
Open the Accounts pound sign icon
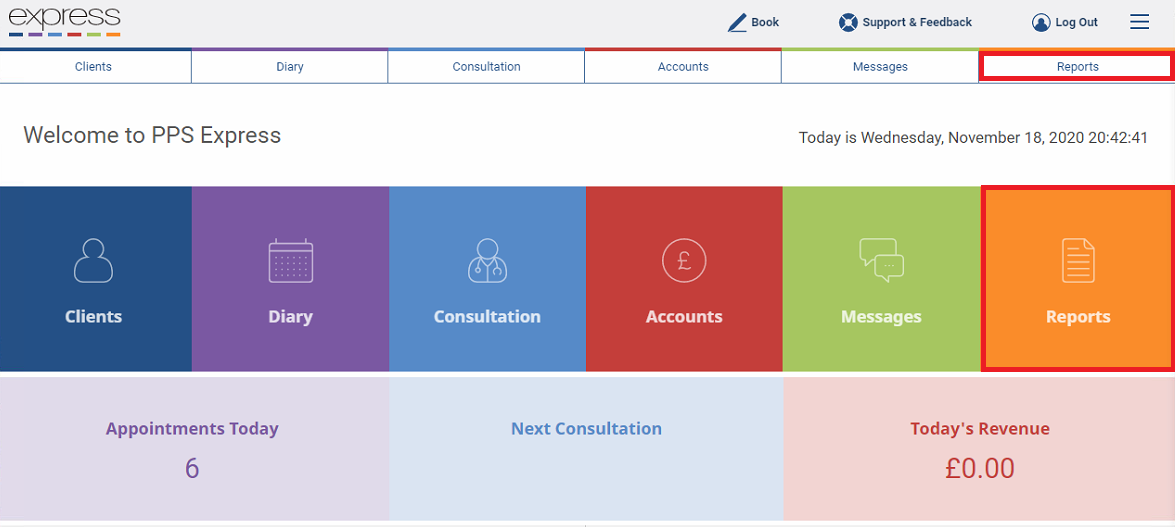click(684, 261)
